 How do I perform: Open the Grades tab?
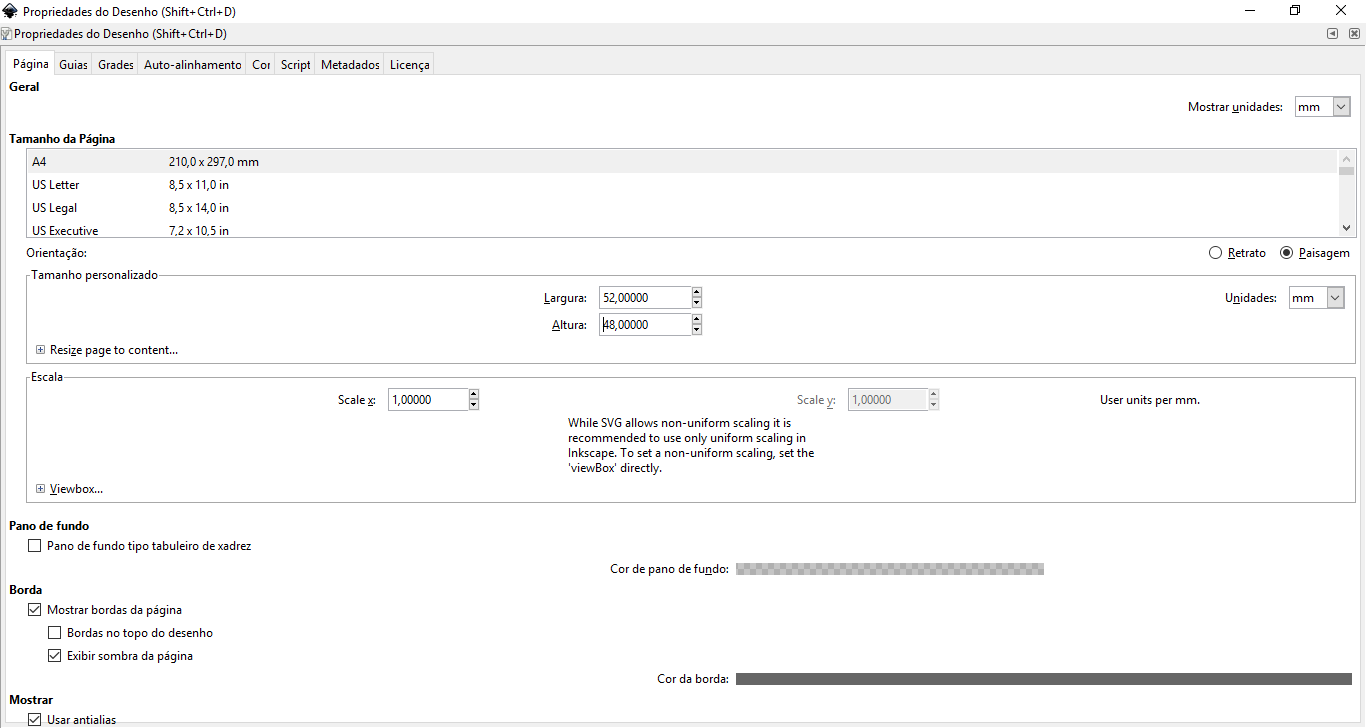tap(116, 65)
